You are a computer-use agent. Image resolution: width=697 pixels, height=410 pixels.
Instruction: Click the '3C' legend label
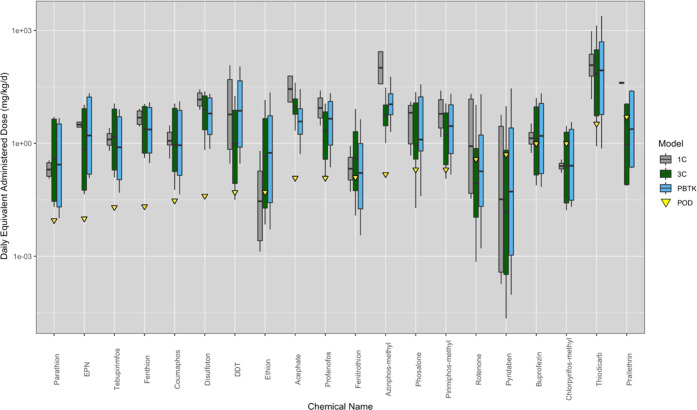682,174
